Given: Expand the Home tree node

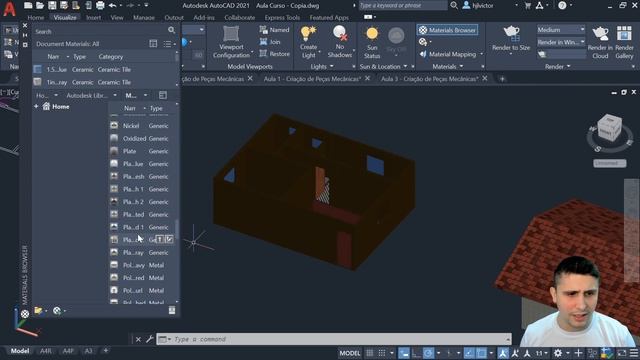Looking at the screenshot, I should [x=36, y=107].
